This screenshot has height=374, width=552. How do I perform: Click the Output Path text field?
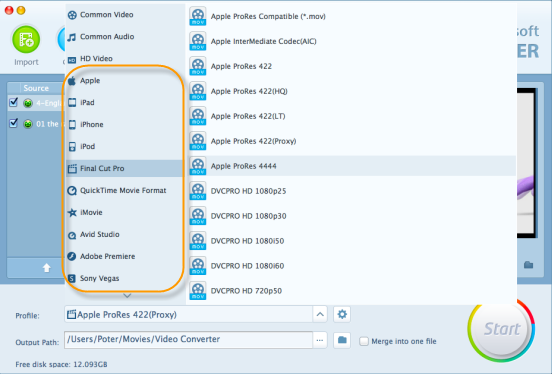tap(188, 340)
